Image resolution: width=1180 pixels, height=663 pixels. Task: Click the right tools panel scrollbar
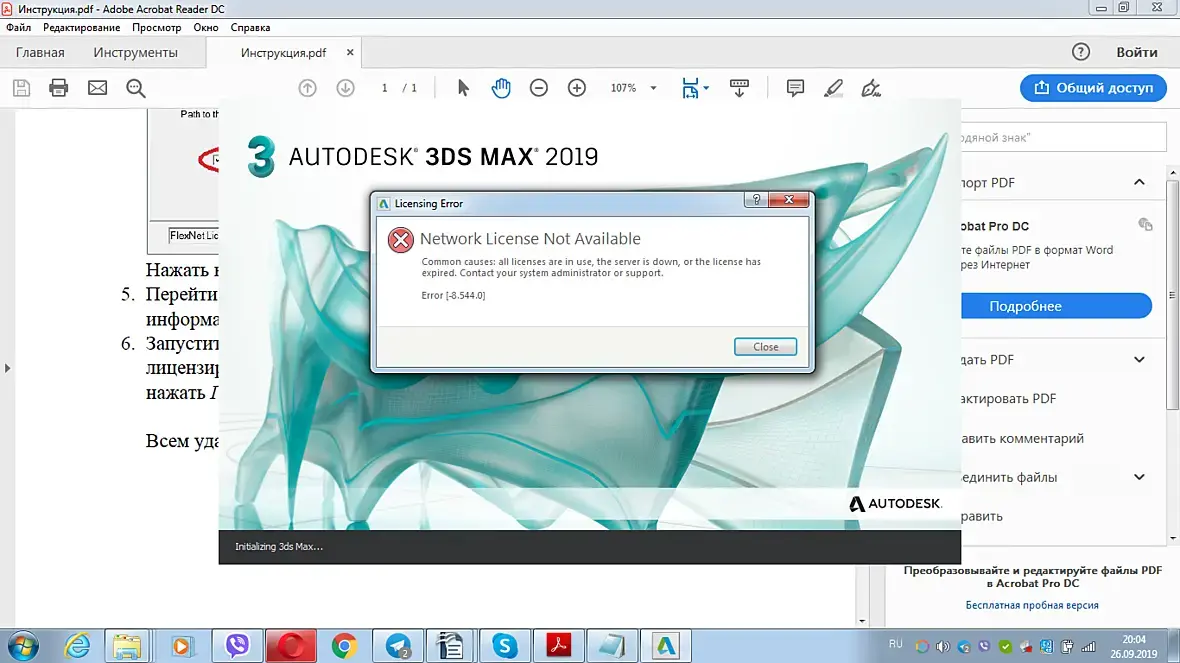pos(1172,293)
